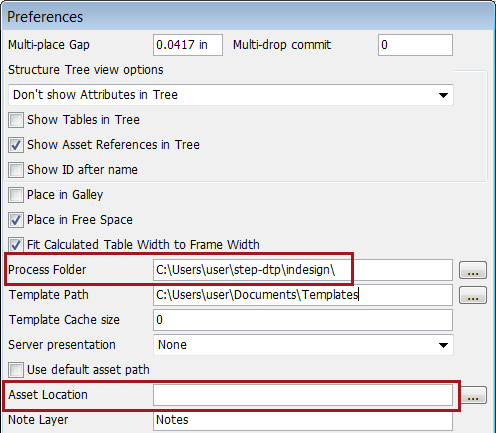
Task: Click the Note Layer field containing Notes
Action: pyautogui.click(x=303, y=420)
